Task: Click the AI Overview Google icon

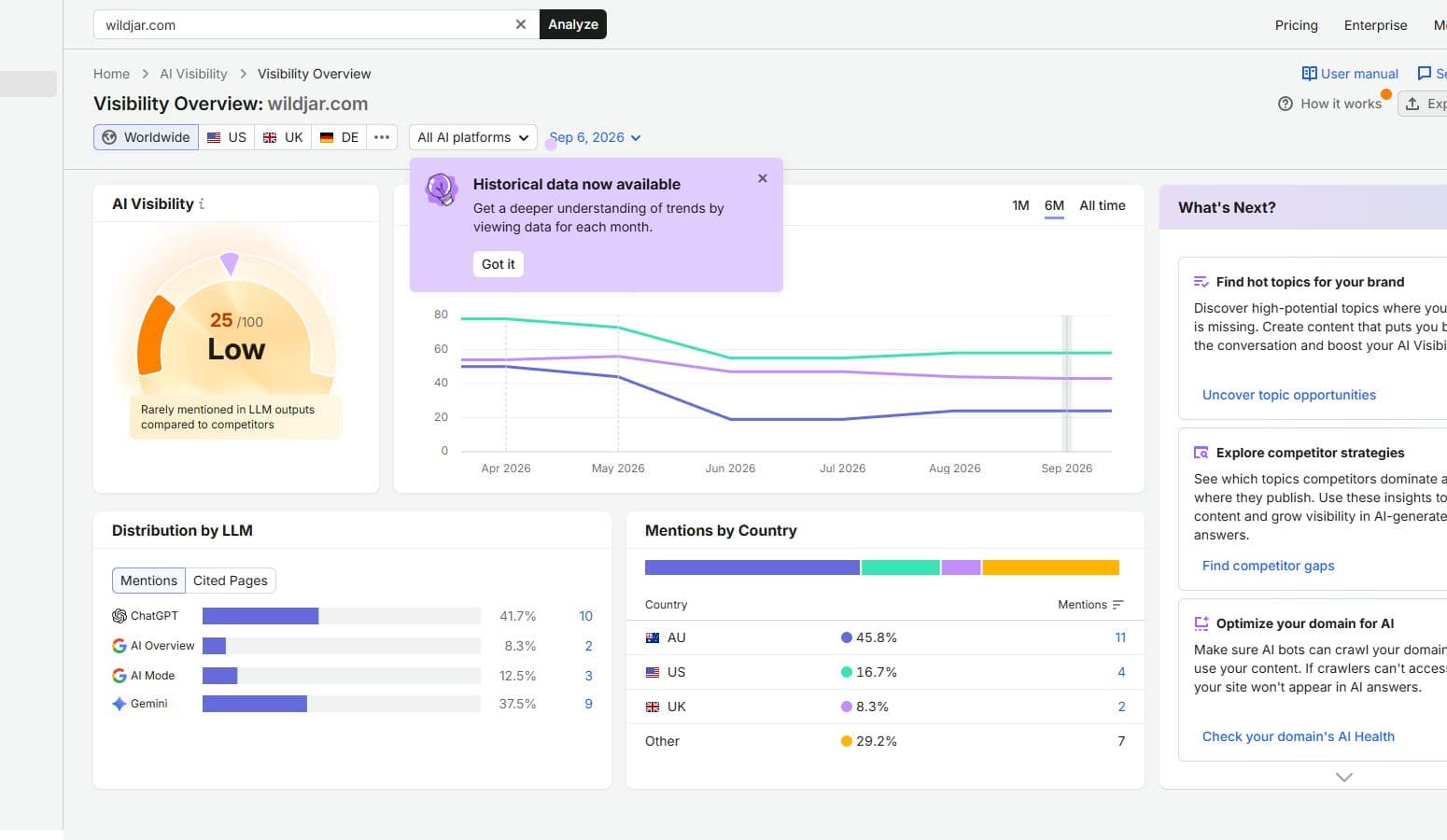Action: (x=119, y=646)
